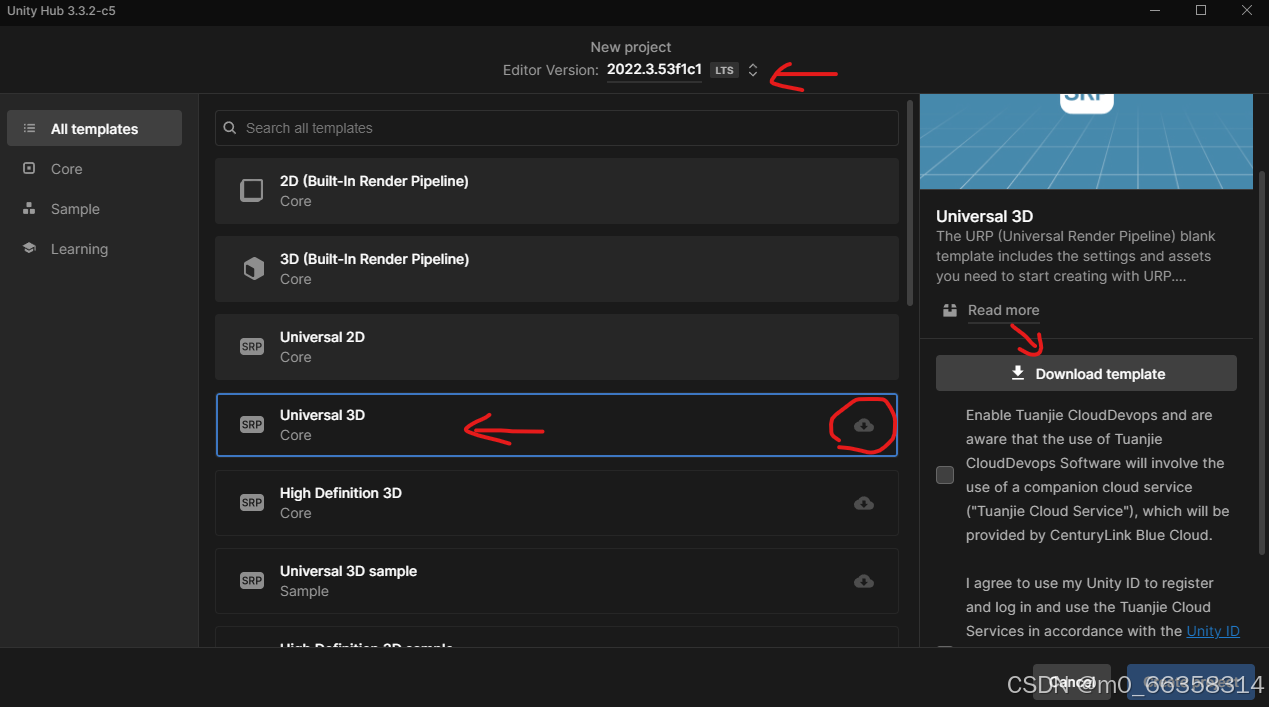Select the Learning category
The image size is (1269, 707).
(x=94, y=249)
